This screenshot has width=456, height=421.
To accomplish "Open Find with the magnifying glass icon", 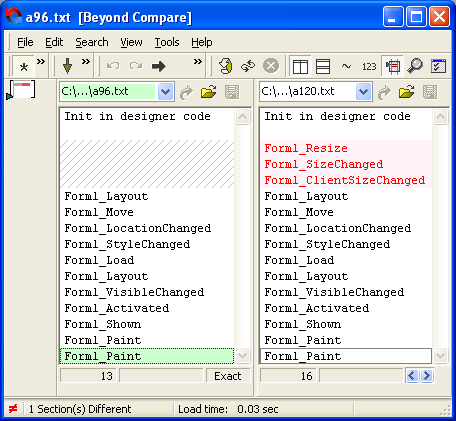I will 415,66.
